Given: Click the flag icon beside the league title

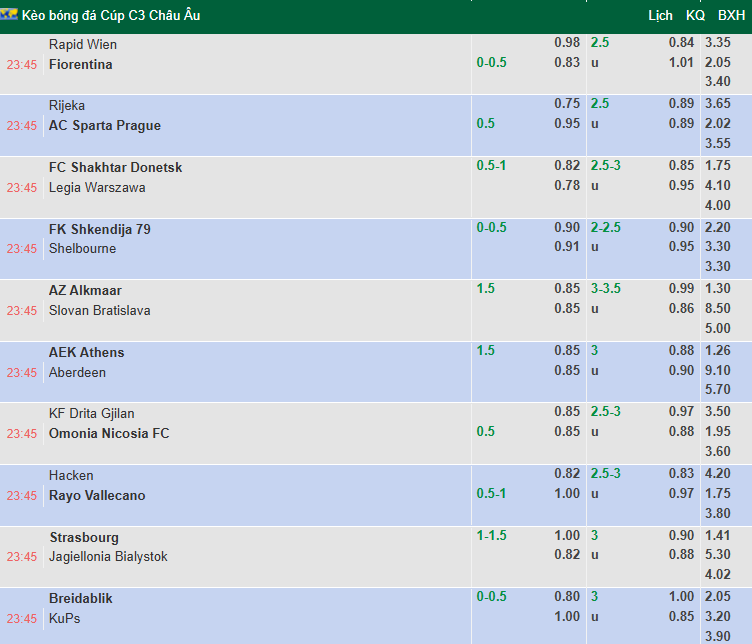Looking at the screenshot, I should (10, 15).
